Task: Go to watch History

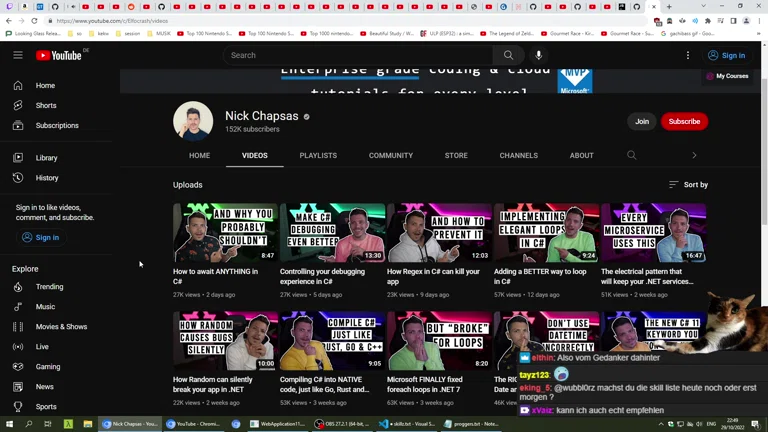Action: (47, 178)
